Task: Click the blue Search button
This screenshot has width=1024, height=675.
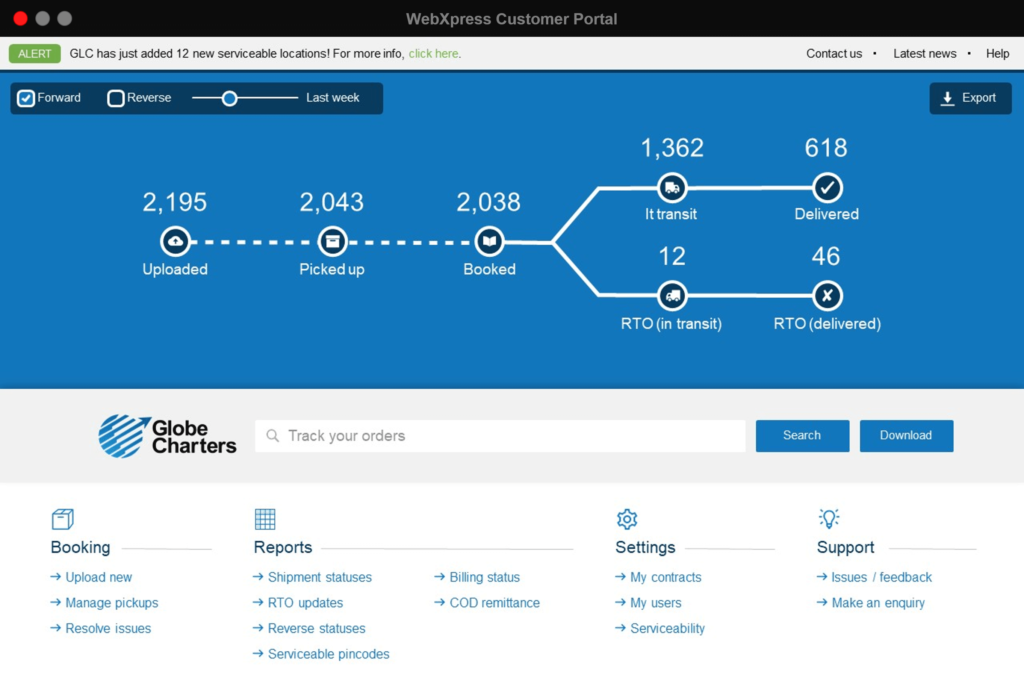Action: (802, 436)
